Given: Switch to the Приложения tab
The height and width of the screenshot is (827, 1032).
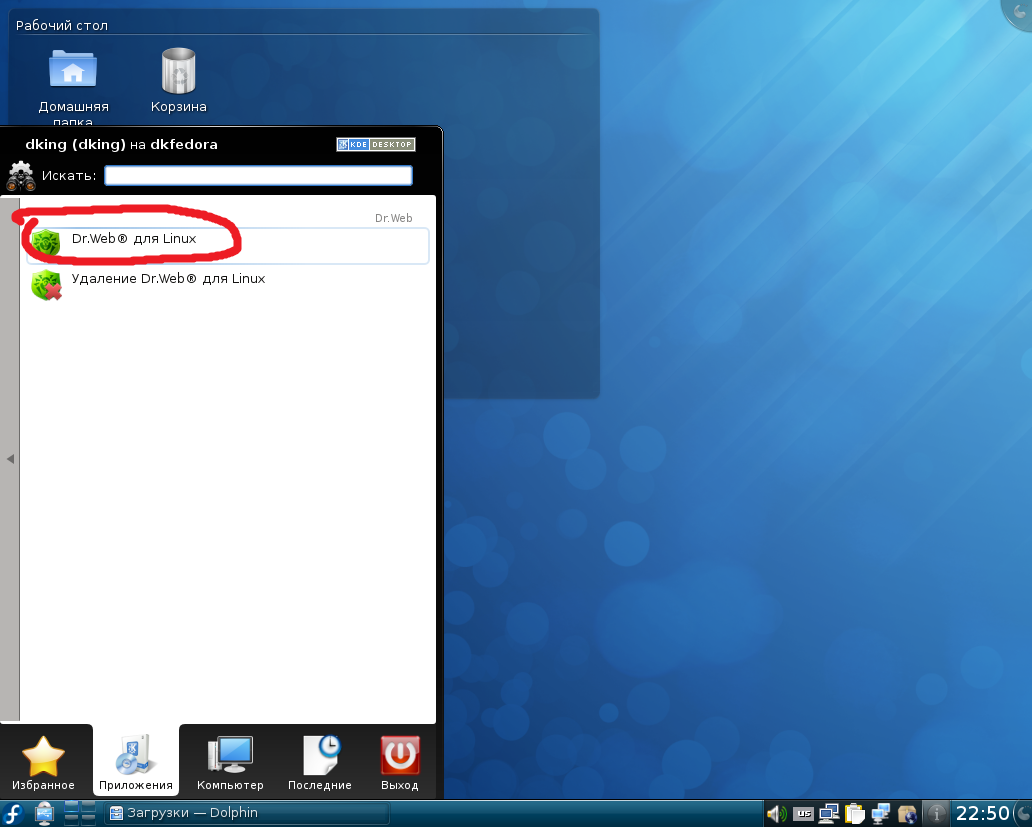Looking at the screenshot, I should coord(136,762).
